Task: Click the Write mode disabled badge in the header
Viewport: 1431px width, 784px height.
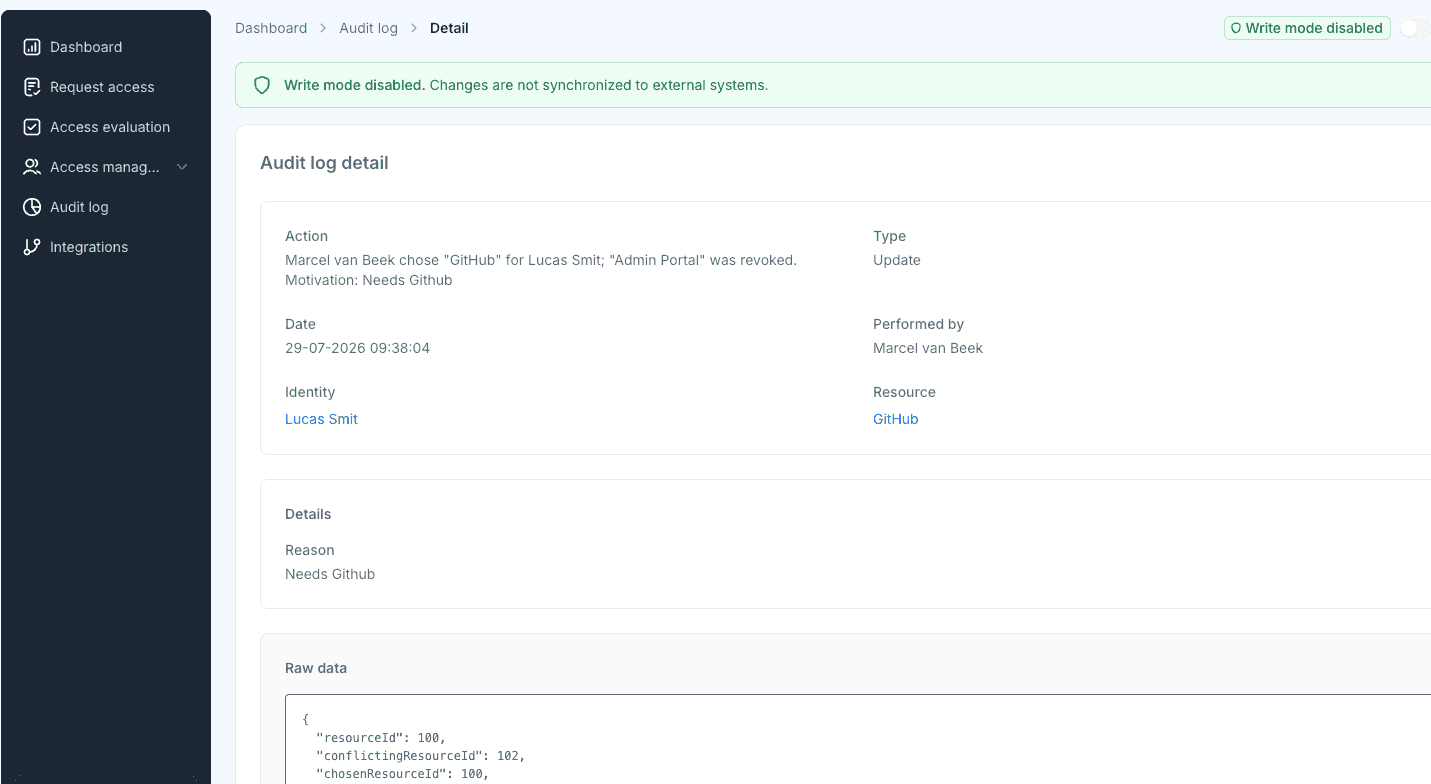Action: tap(1307, 28)
